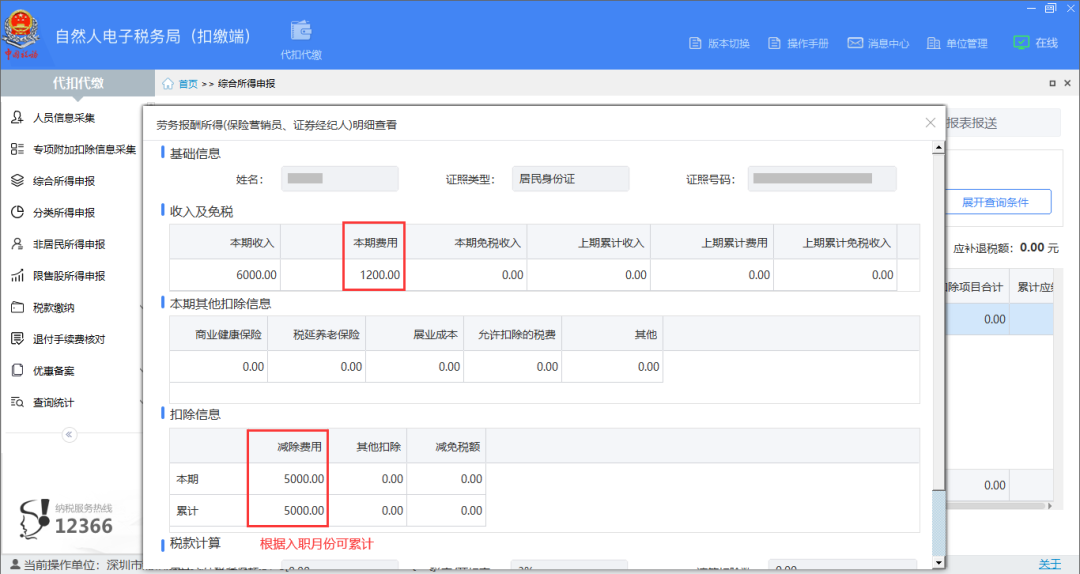Viewport: 1080px width, 574px height.
Task: Click the 关于 link at bottom right
Action: coord(1050,564)
